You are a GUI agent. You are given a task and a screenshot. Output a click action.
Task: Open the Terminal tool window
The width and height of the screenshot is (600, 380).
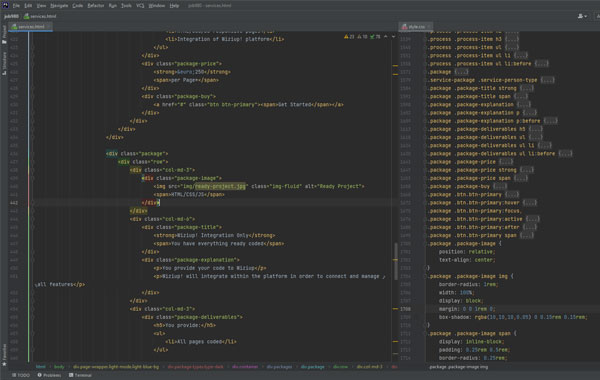[80, 375]
